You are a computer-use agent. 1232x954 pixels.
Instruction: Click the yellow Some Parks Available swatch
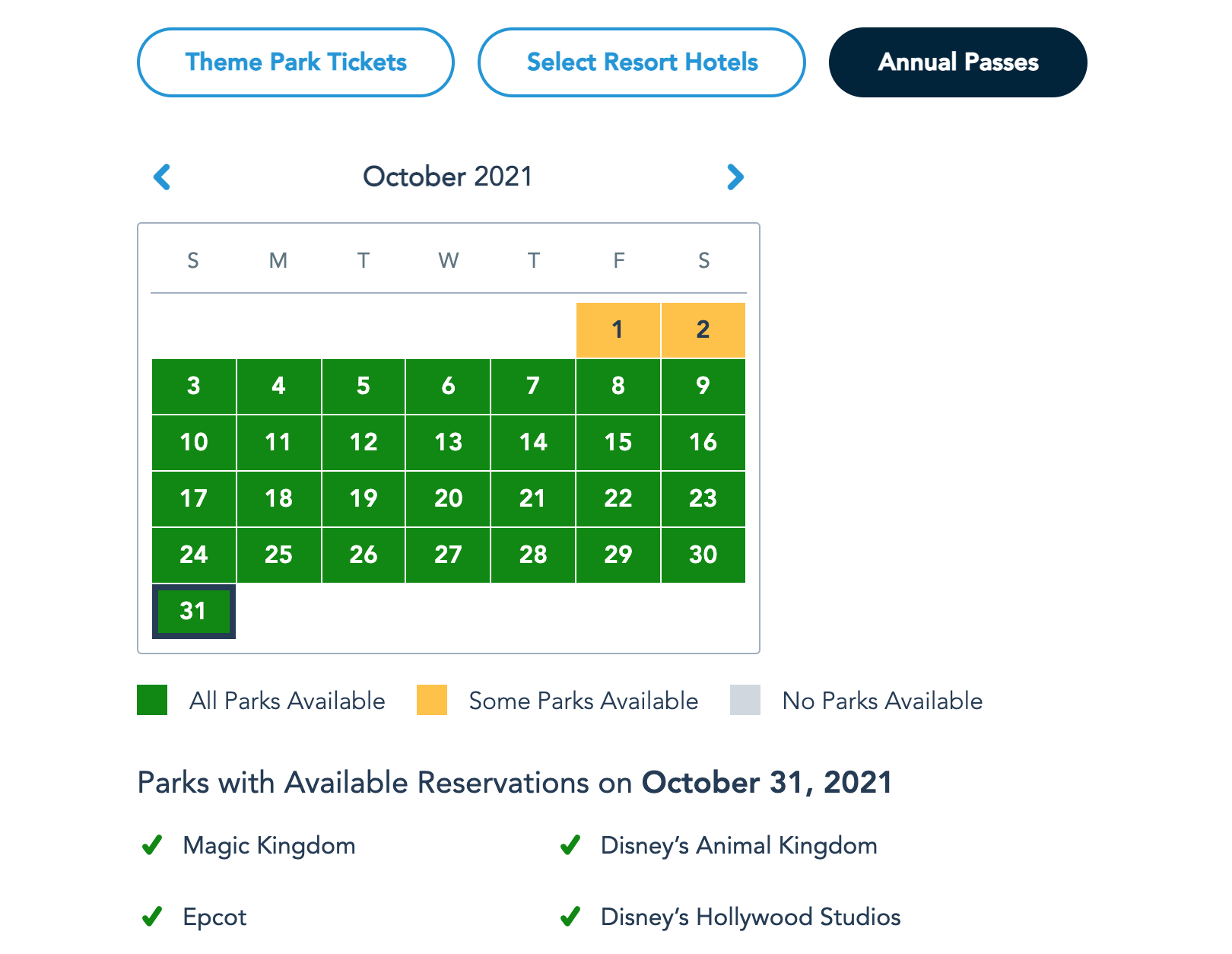(432, 700)
